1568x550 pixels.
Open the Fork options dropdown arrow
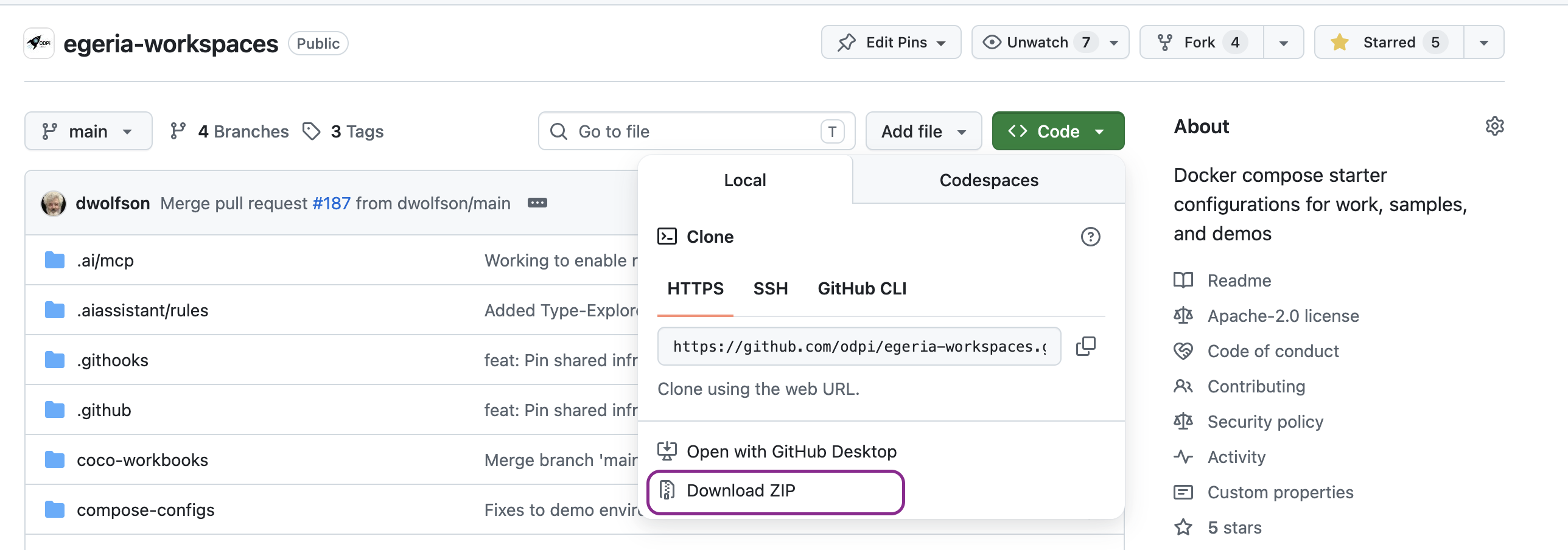1284,43
